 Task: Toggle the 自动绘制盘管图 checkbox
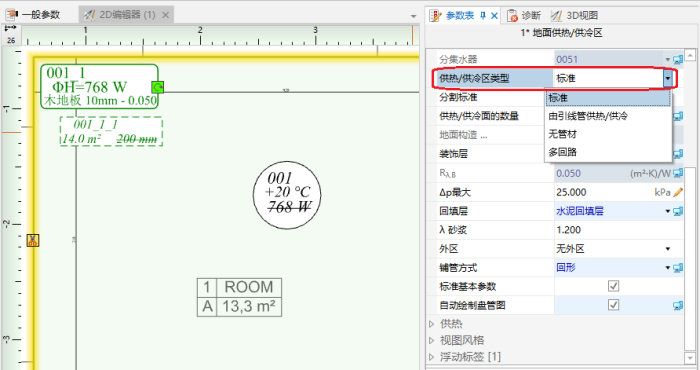point(613,305)
